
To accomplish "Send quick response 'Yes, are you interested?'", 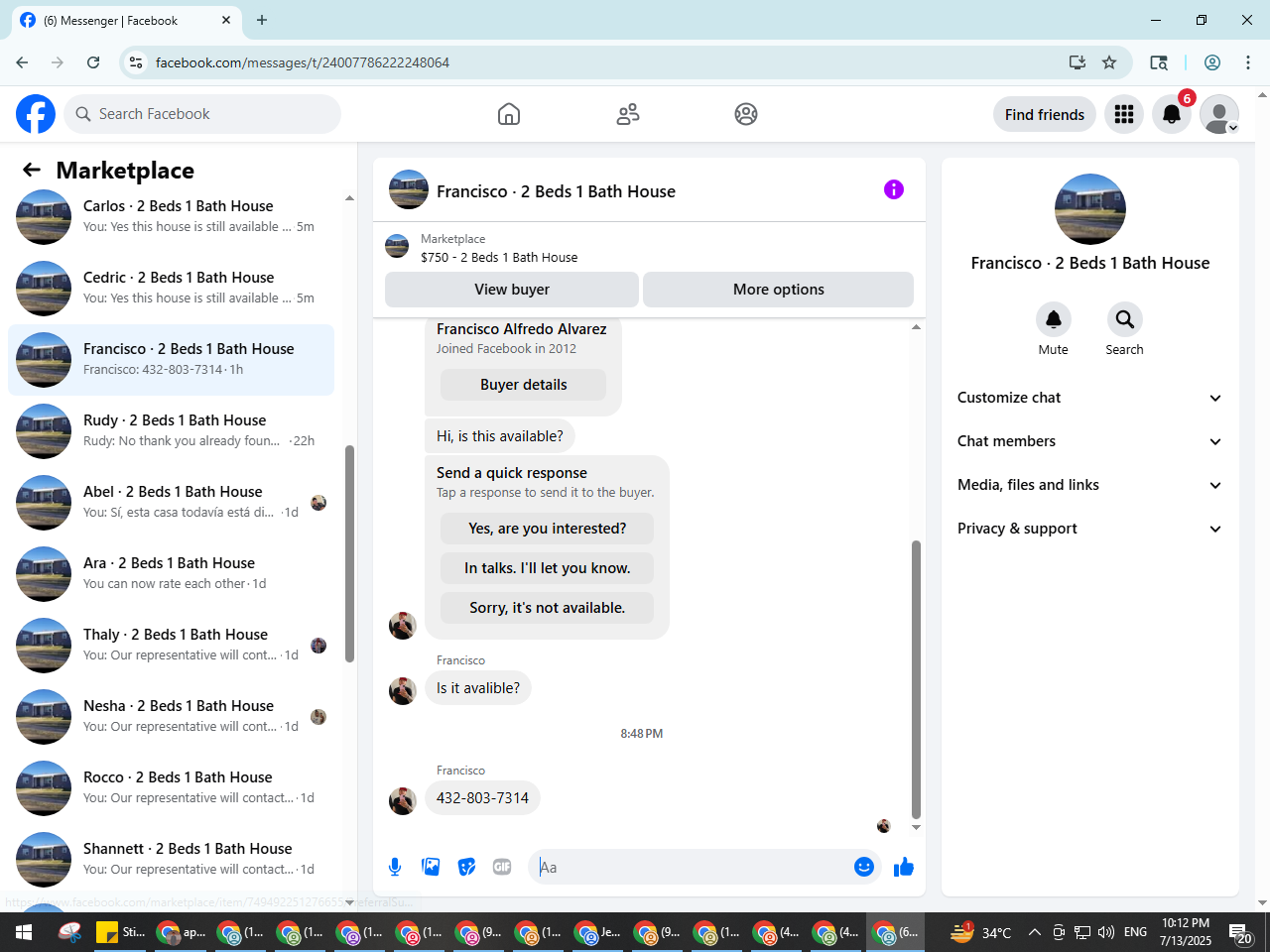I will coord(547,529).
